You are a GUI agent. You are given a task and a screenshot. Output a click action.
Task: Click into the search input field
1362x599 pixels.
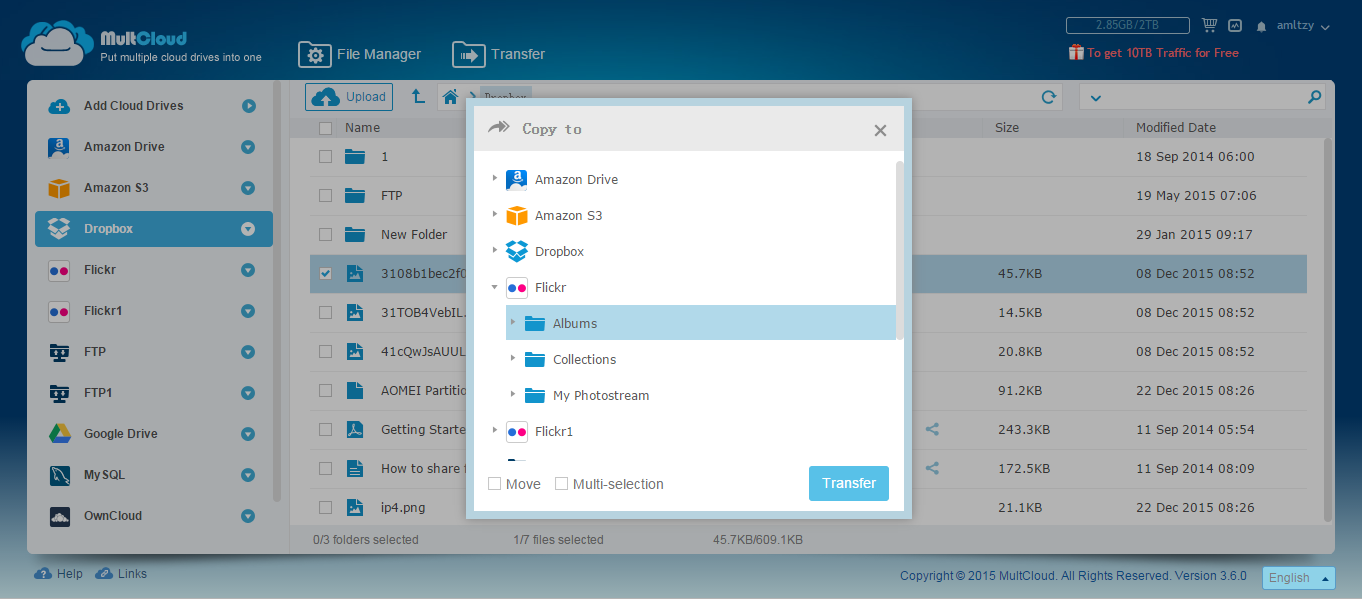[x=1203, y=98]
